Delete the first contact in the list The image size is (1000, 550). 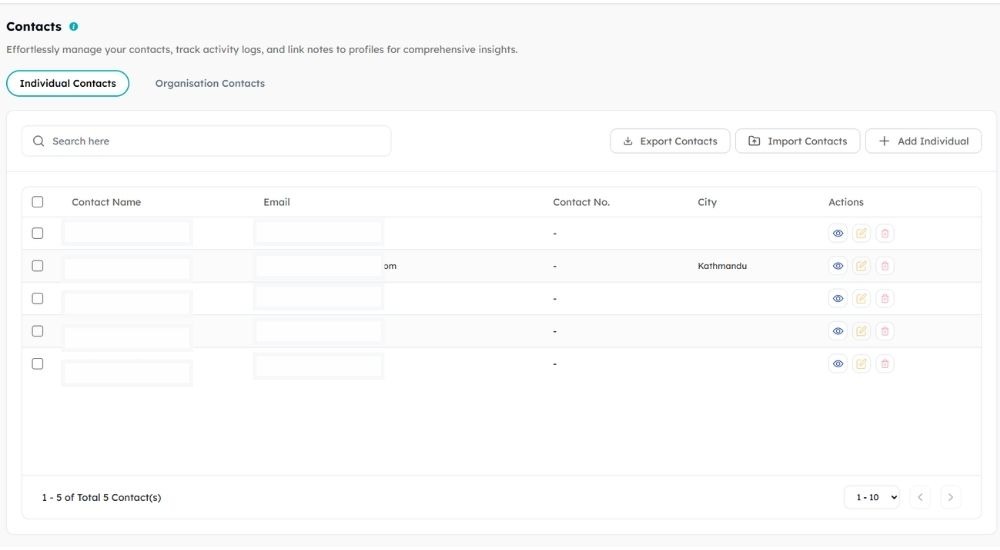pyautogui.click(x=885, y=234)
